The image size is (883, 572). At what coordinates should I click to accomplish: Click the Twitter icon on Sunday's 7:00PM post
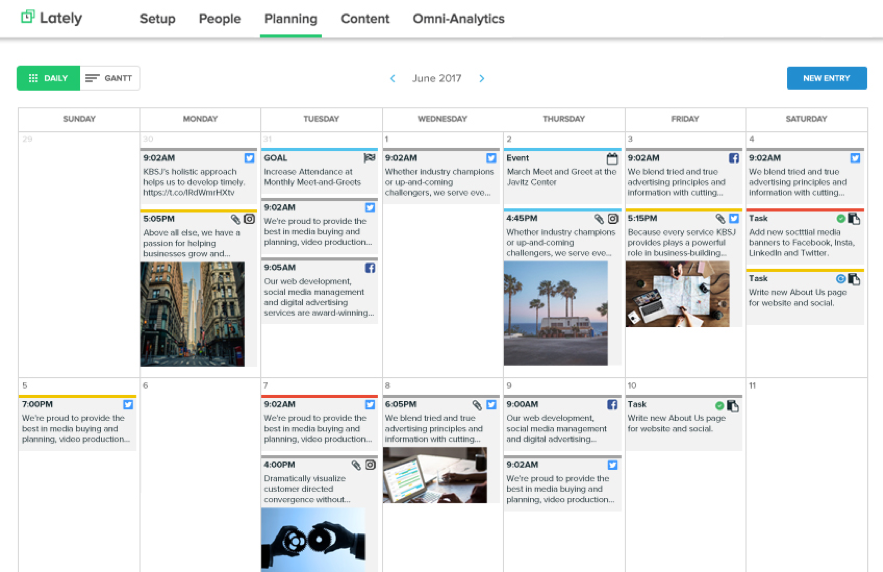(x=128, y=405)
